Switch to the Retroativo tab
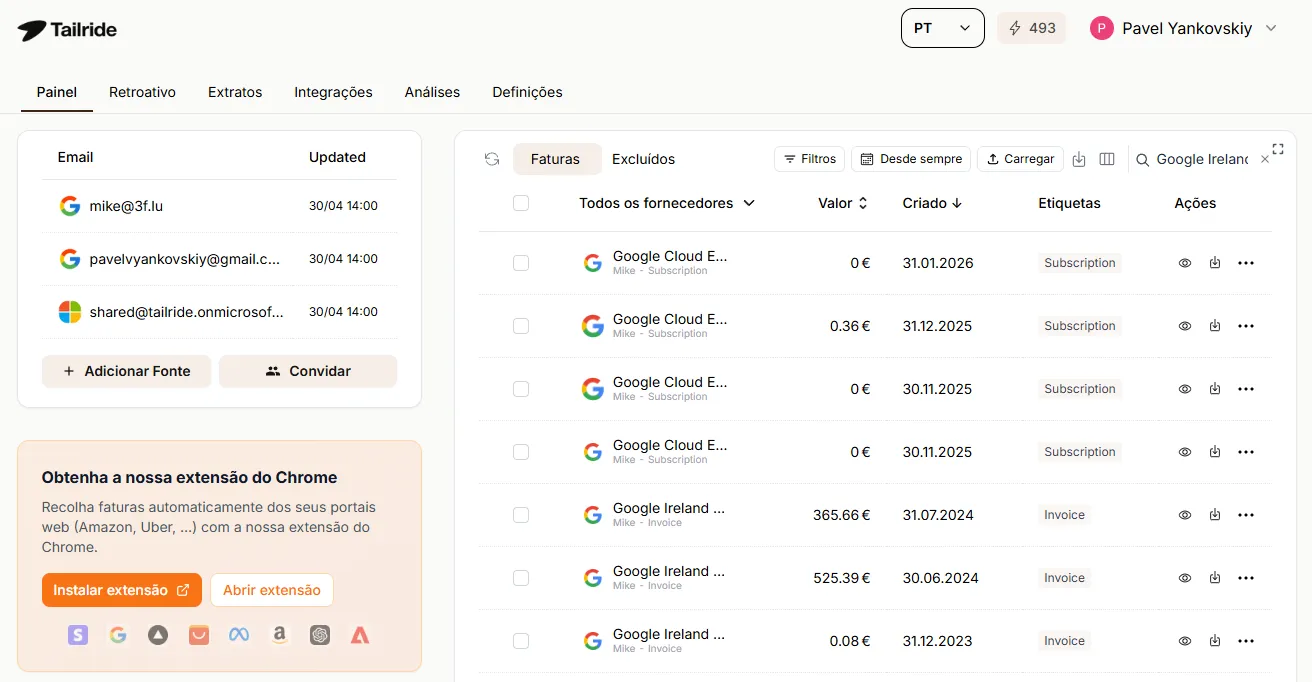Screen dimensions: 1312x682 click(142, 92)
